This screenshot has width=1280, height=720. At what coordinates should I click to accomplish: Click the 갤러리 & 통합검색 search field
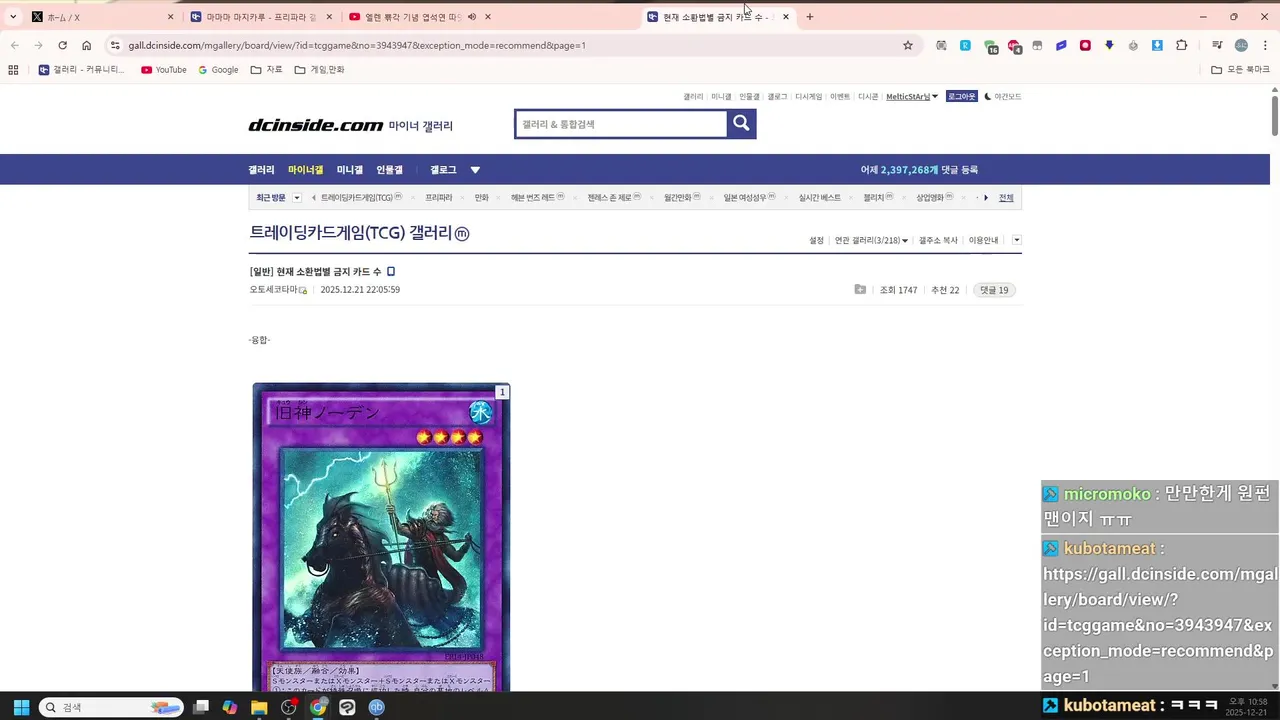click(x=621, y=124)
